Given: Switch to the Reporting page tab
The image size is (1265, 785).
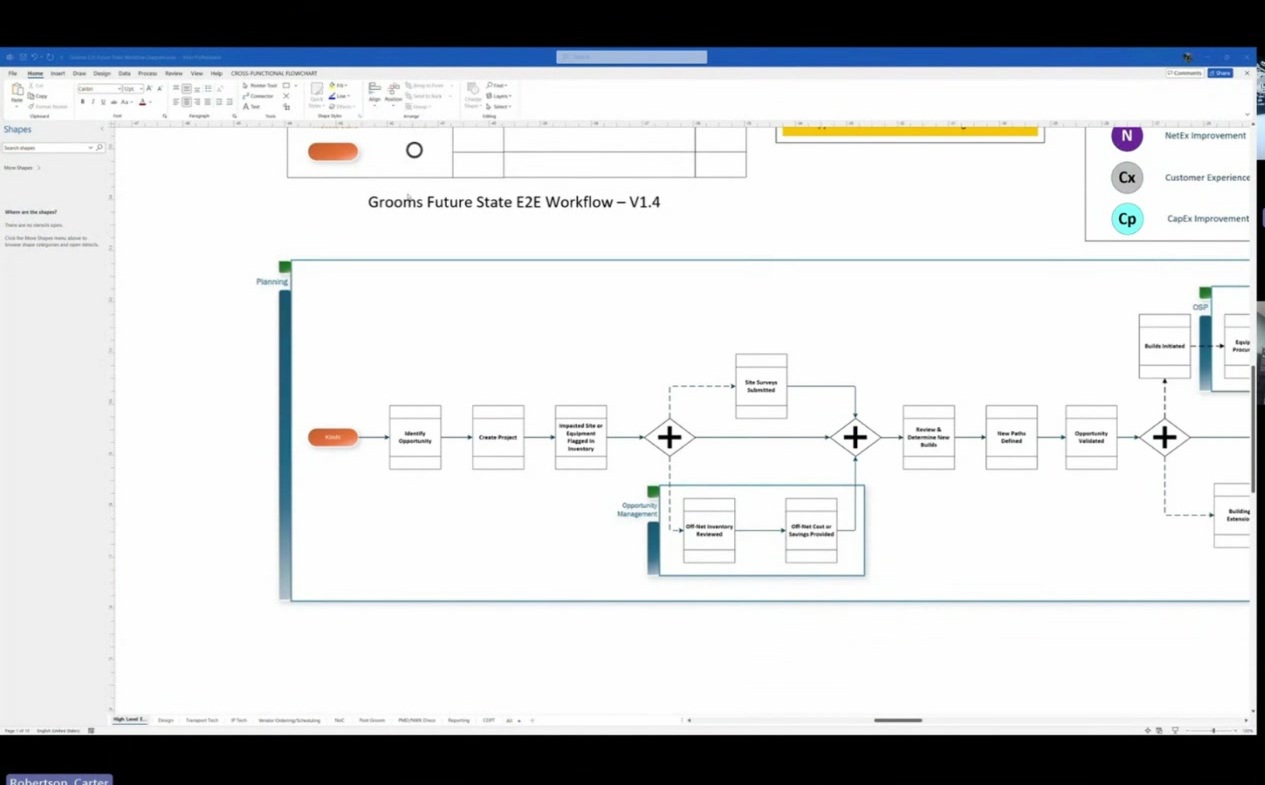Looking at the screenshot, I should 458,720.
